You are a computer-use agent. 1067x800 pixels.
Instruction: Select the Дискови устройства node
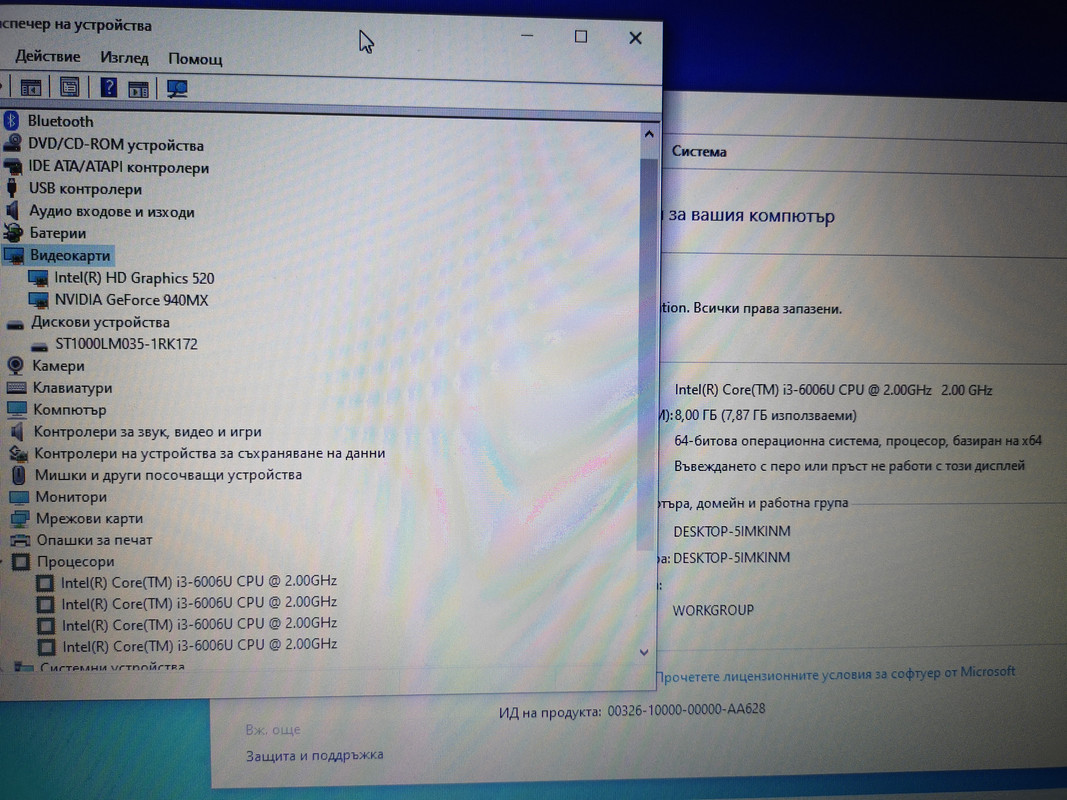click(100, 322)
